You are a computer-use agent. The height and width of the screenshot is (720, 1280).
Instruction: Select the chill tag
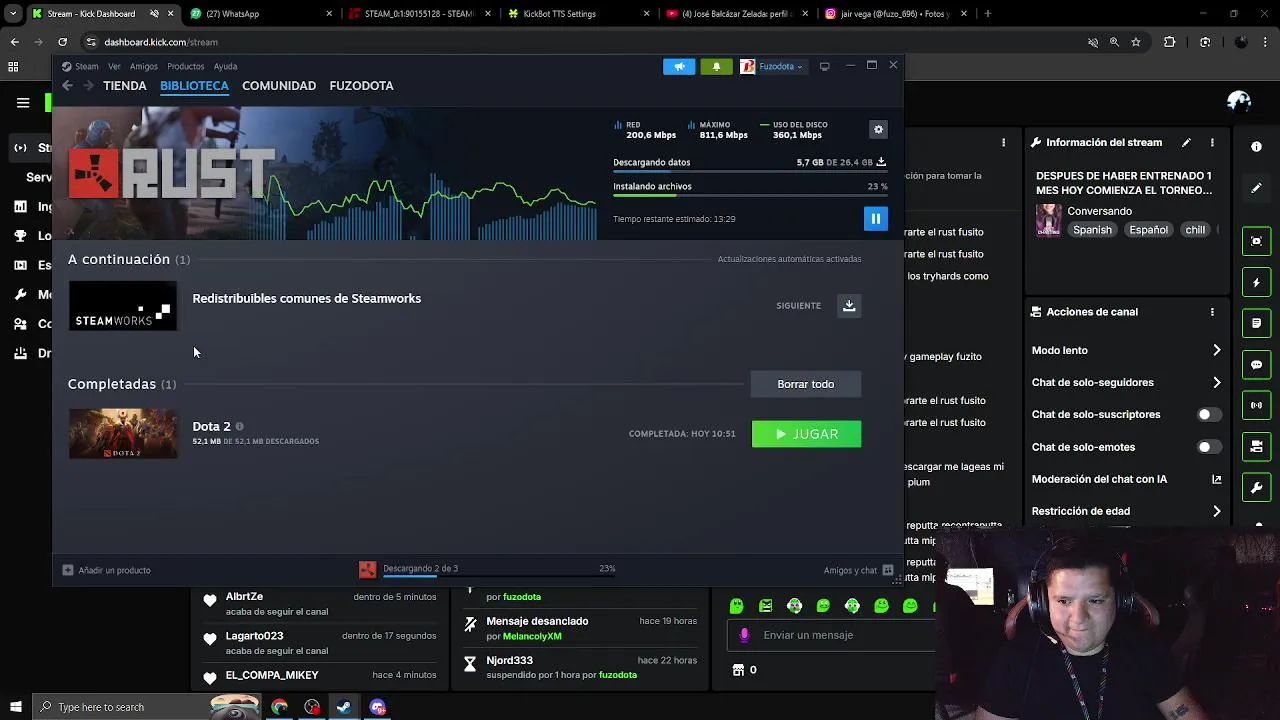click(1195, 230)
